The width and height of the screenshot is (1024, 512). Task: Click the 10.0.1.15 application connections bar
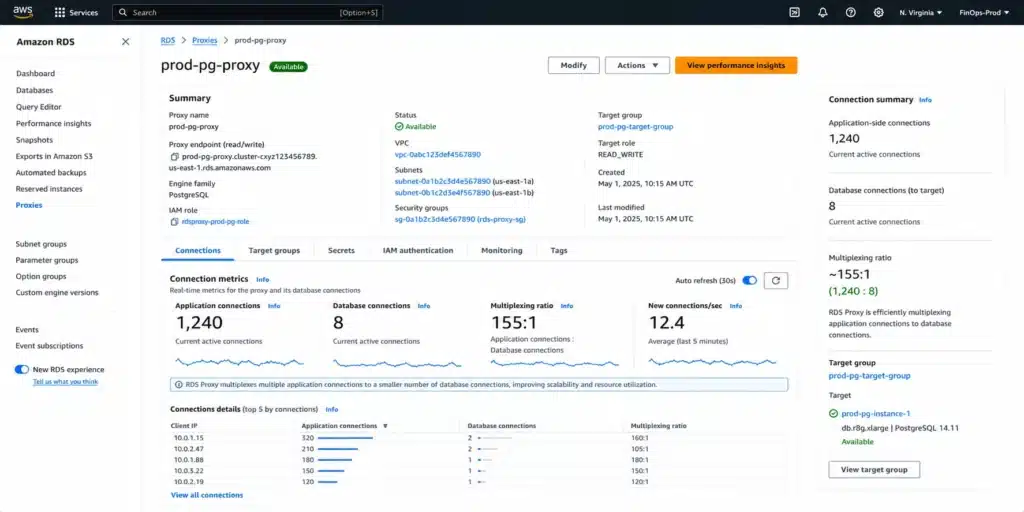click(x=345, y=438)
